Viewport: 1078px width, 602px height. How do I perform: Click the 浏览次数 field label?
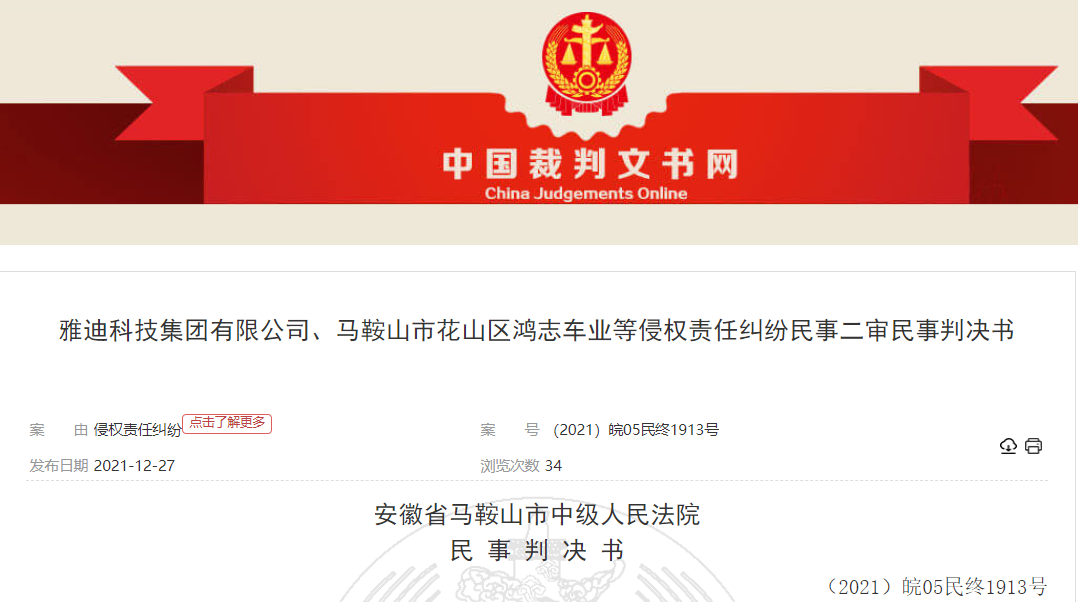click(x=509, y=466)
